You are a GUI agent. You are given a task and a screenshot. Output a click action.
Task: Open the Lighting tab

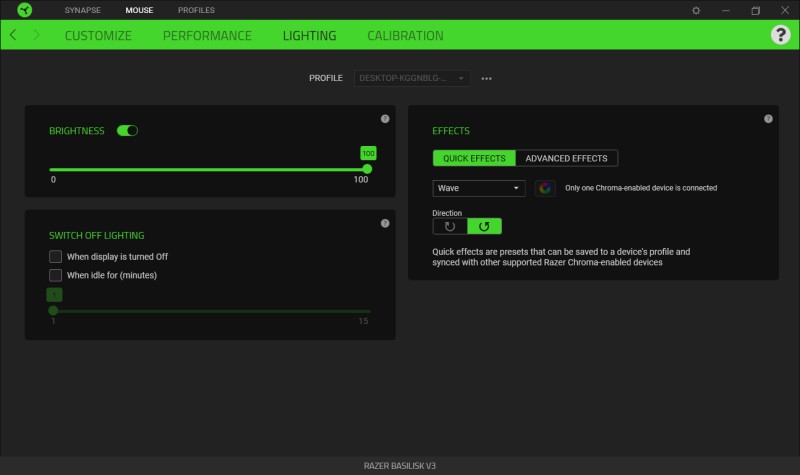309,35
